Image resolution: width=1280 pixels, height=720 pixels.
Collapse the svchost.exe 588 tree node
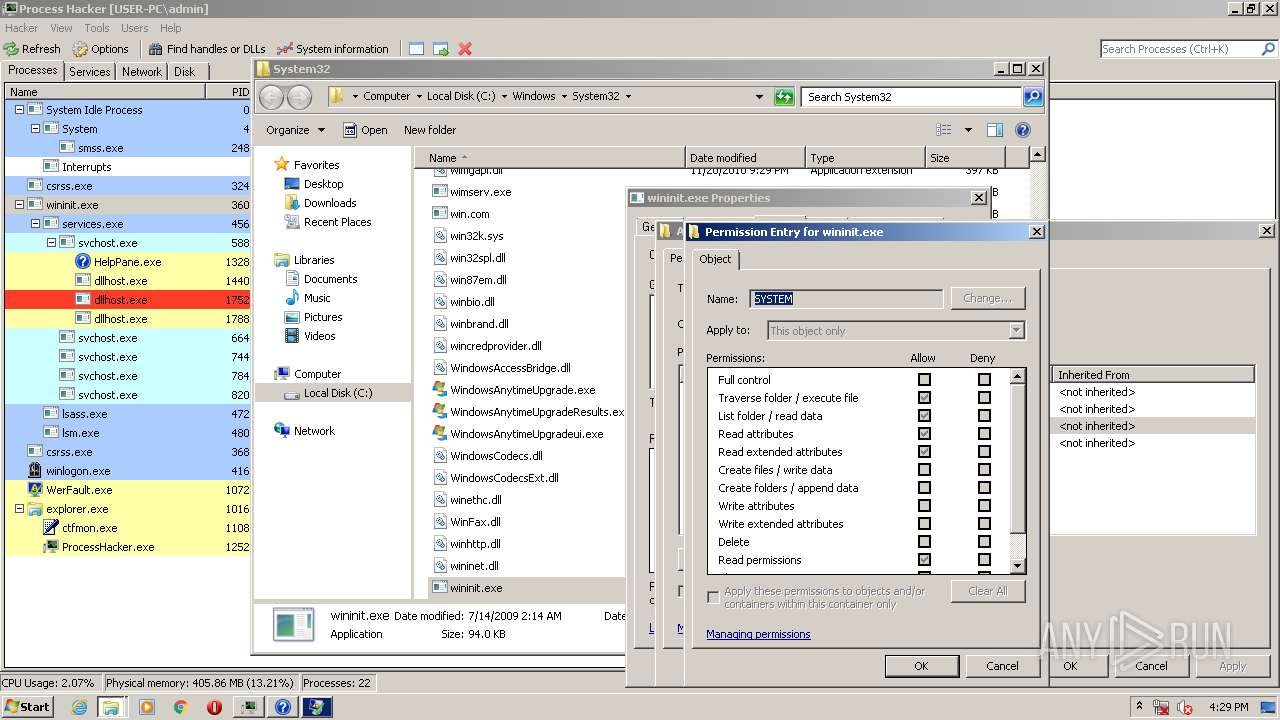(51, 243)
